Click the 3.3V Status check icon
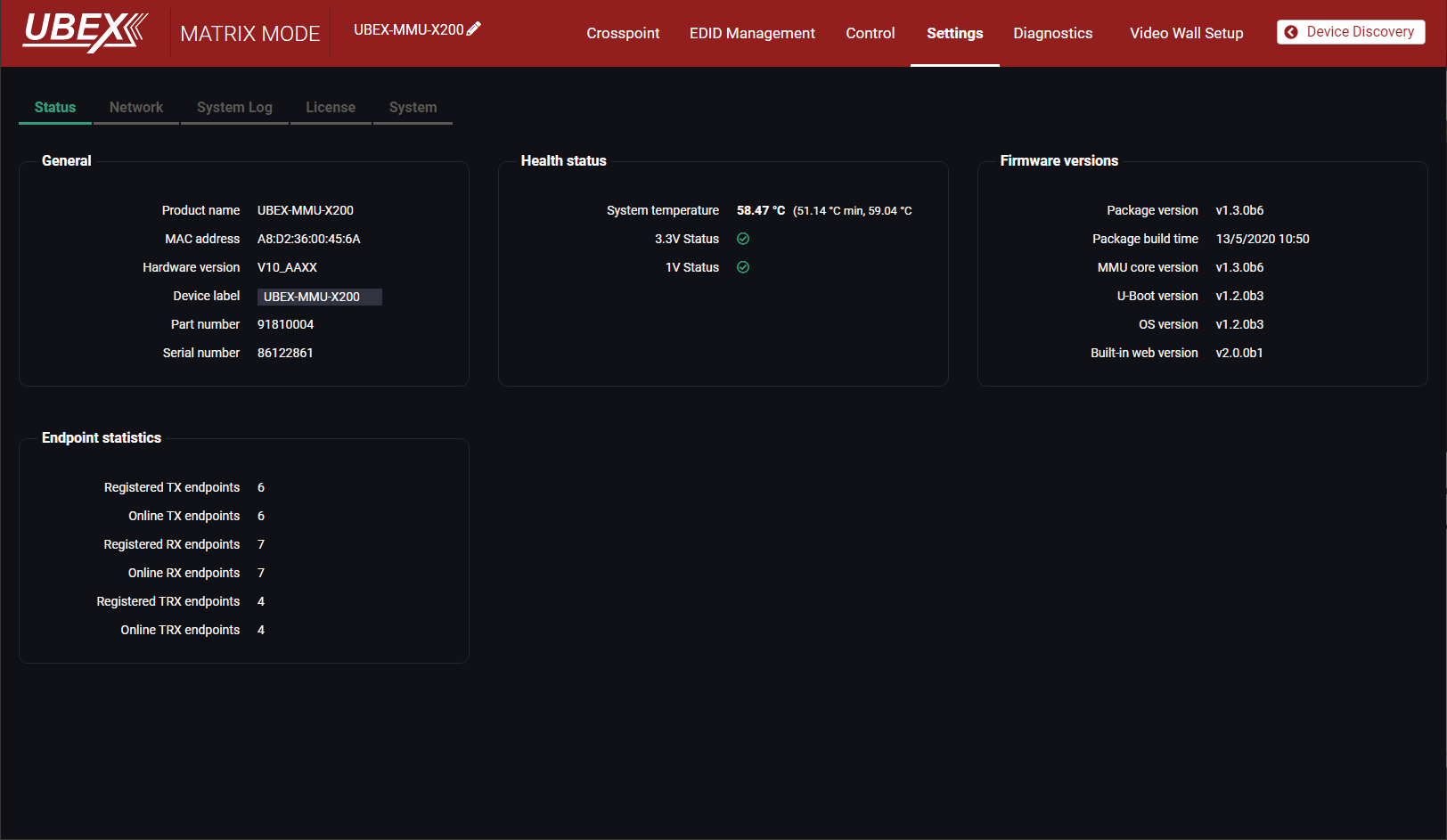 point(743,239)
